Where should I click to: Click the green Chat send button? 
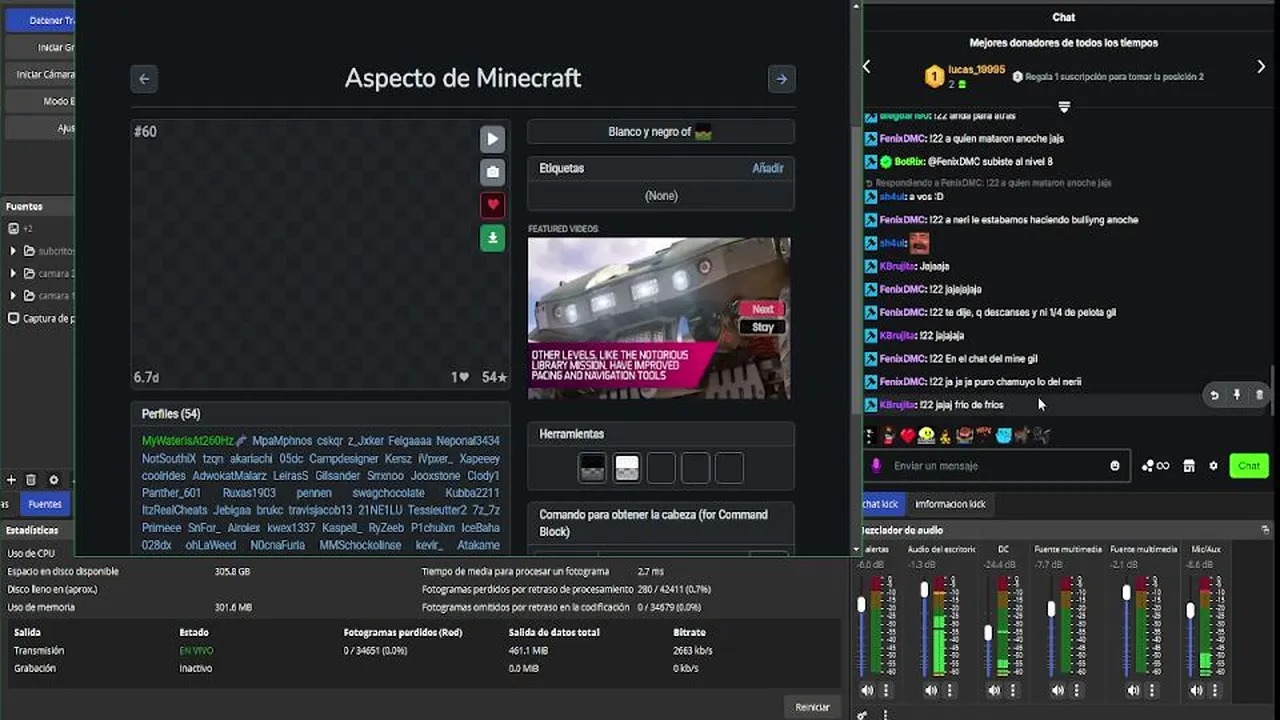pyautogui.click(x=1249, y=466)
